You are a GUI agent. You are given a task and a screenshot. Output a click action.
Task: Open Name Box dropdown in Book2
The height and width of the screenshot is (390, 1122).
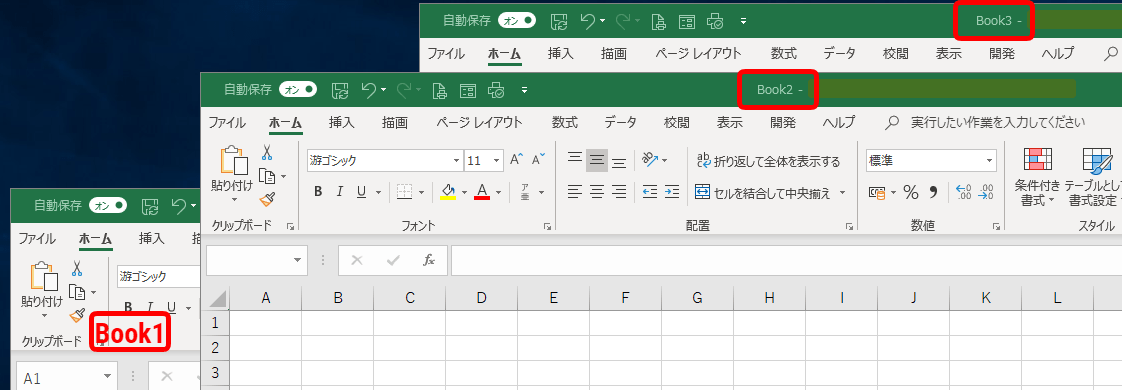click(x=298, y=260)
